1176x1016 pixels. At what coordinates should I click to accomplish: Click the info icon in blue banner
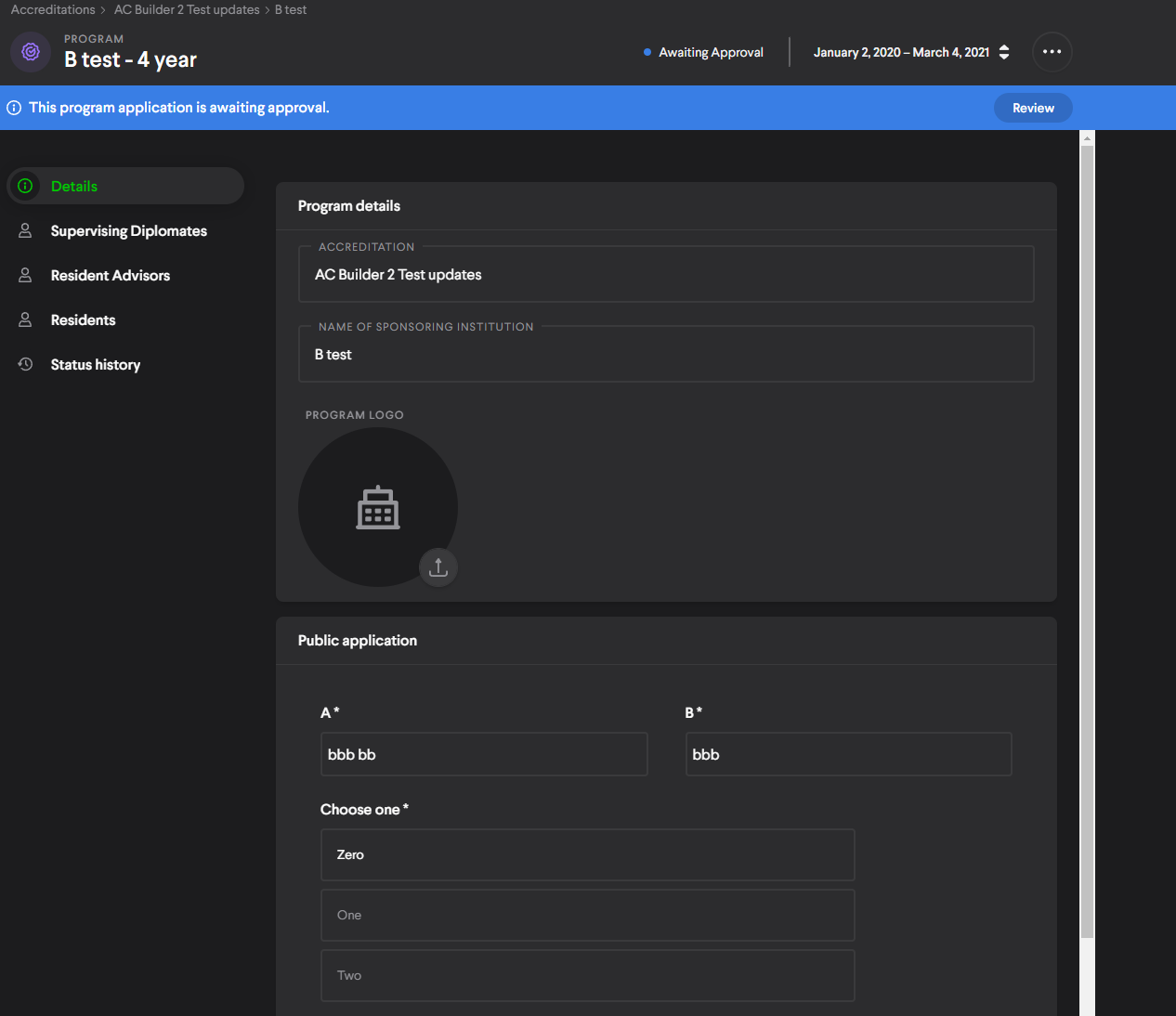(14, 108)
